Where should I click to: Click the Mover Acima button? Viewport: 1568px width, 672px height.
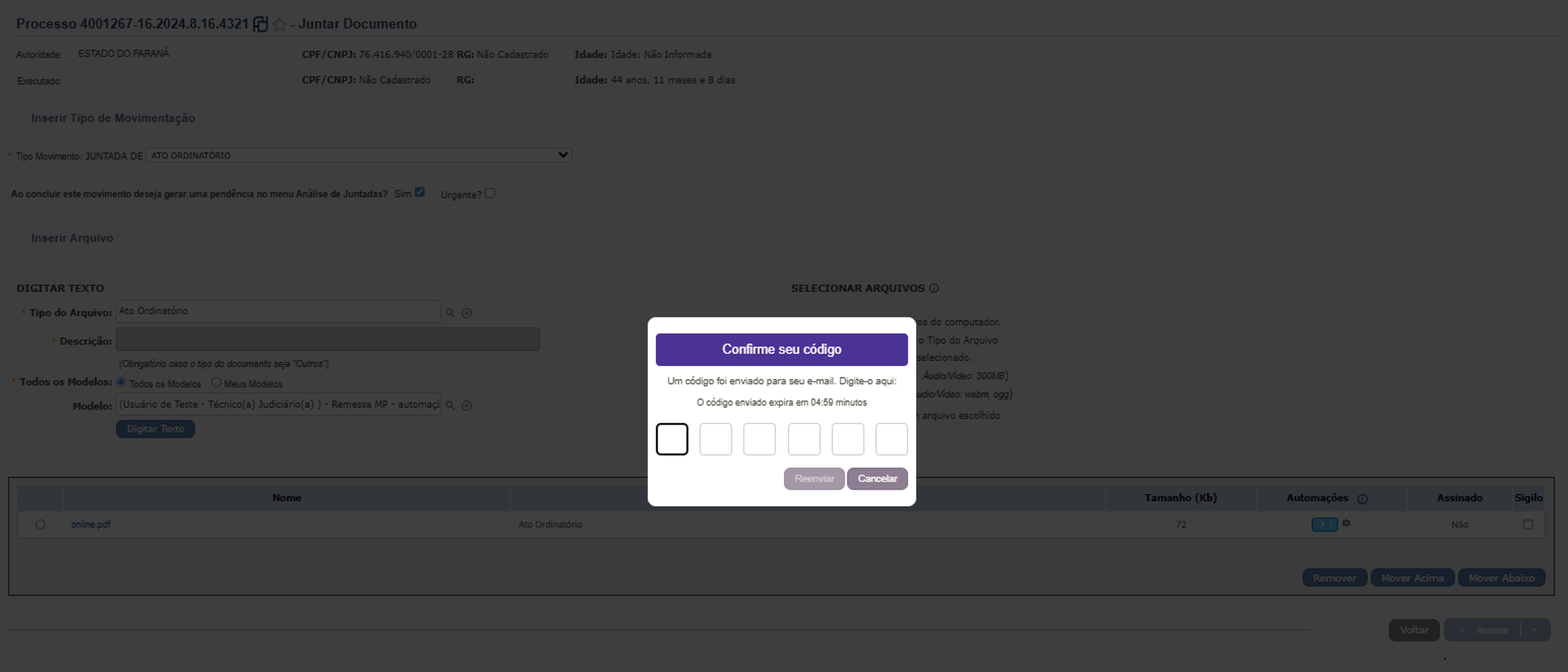click(1413, 578)
